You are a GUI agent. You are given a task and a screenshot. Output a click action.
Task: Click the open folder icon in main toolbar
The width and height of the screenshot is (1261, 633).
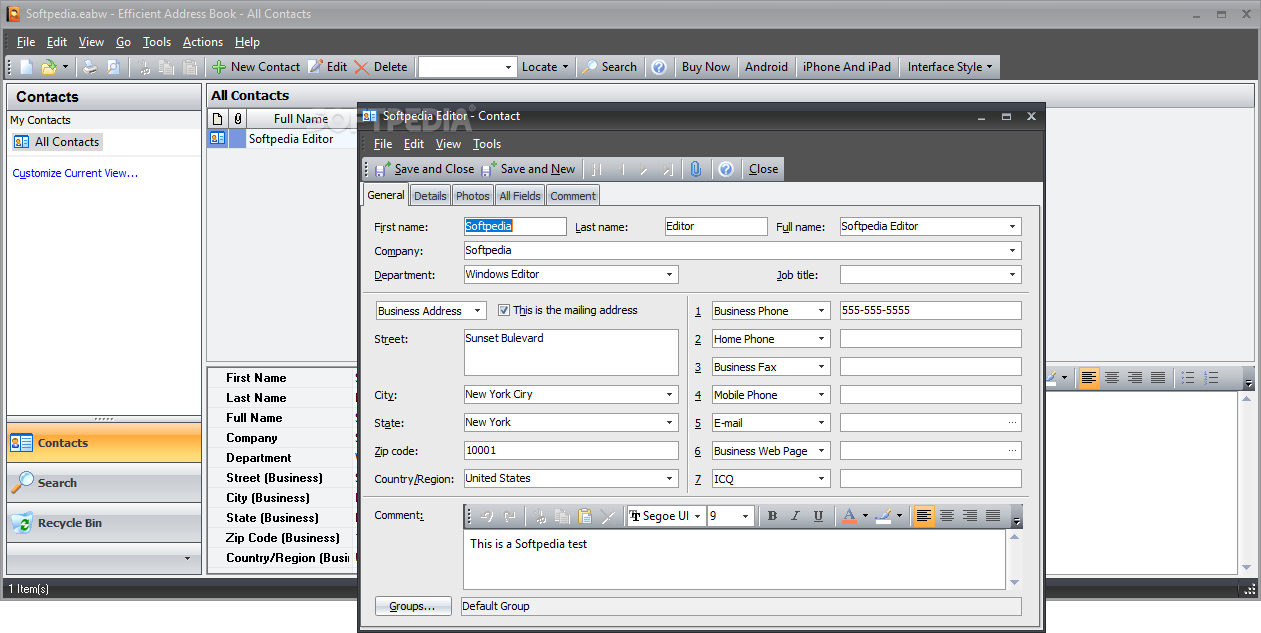point(49,67)
